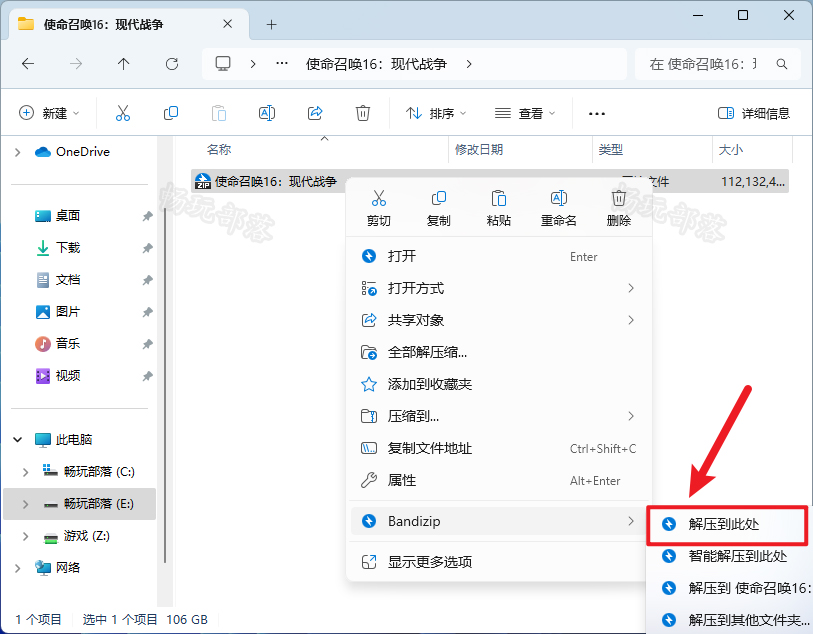This screenshot has width=813, height=634.
Task: Sort by the 类型 column header
Action: point(611,150)
